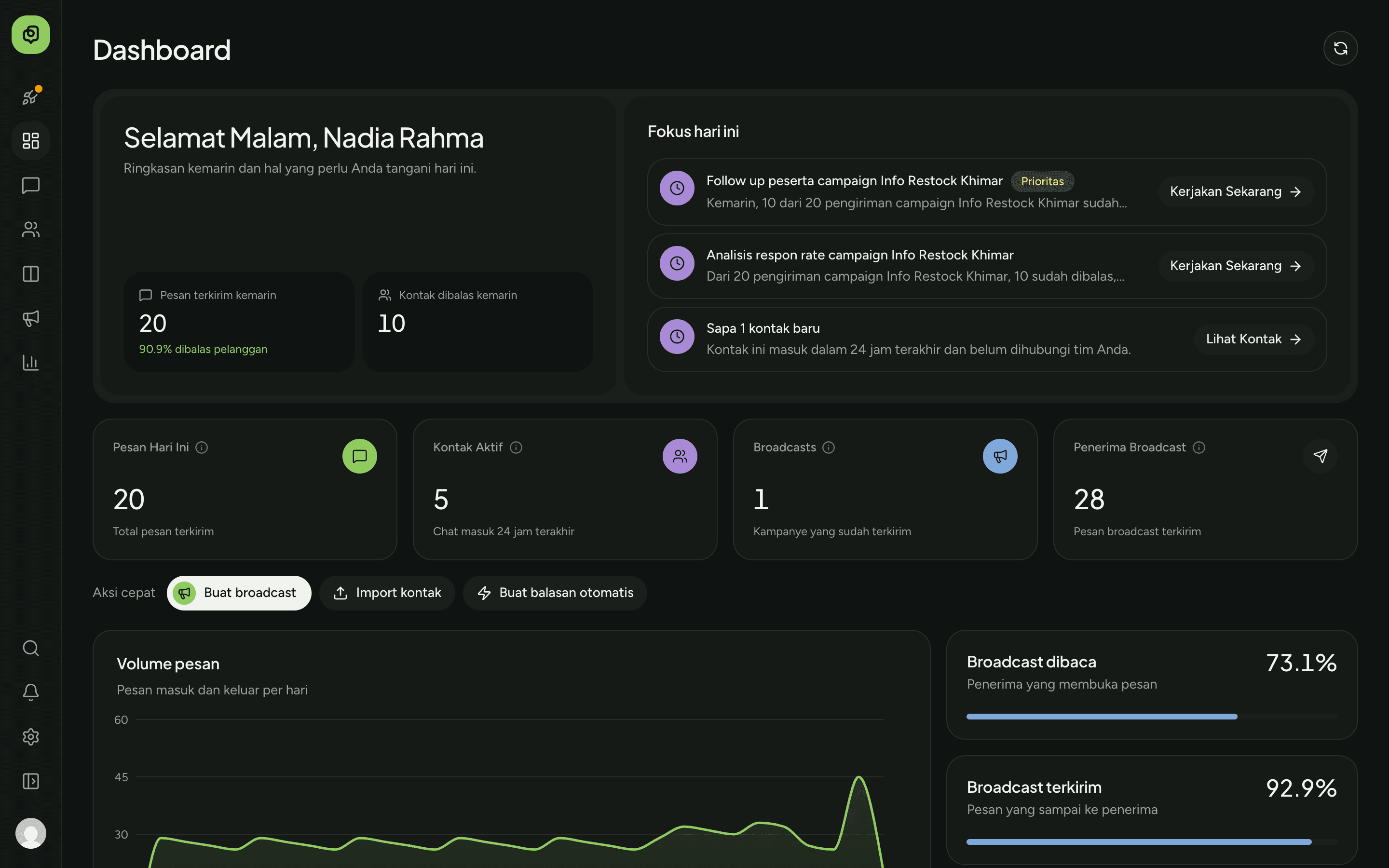
Task: Expand the sidebar with the panel toggle icon
Action: click(x=31, y=781)
